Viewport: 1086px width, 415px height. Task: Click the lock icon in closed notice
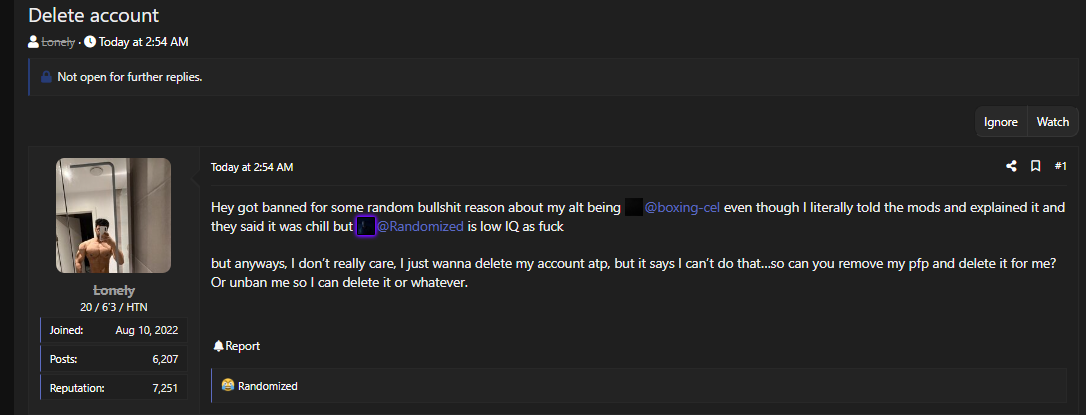pos(46,77)
